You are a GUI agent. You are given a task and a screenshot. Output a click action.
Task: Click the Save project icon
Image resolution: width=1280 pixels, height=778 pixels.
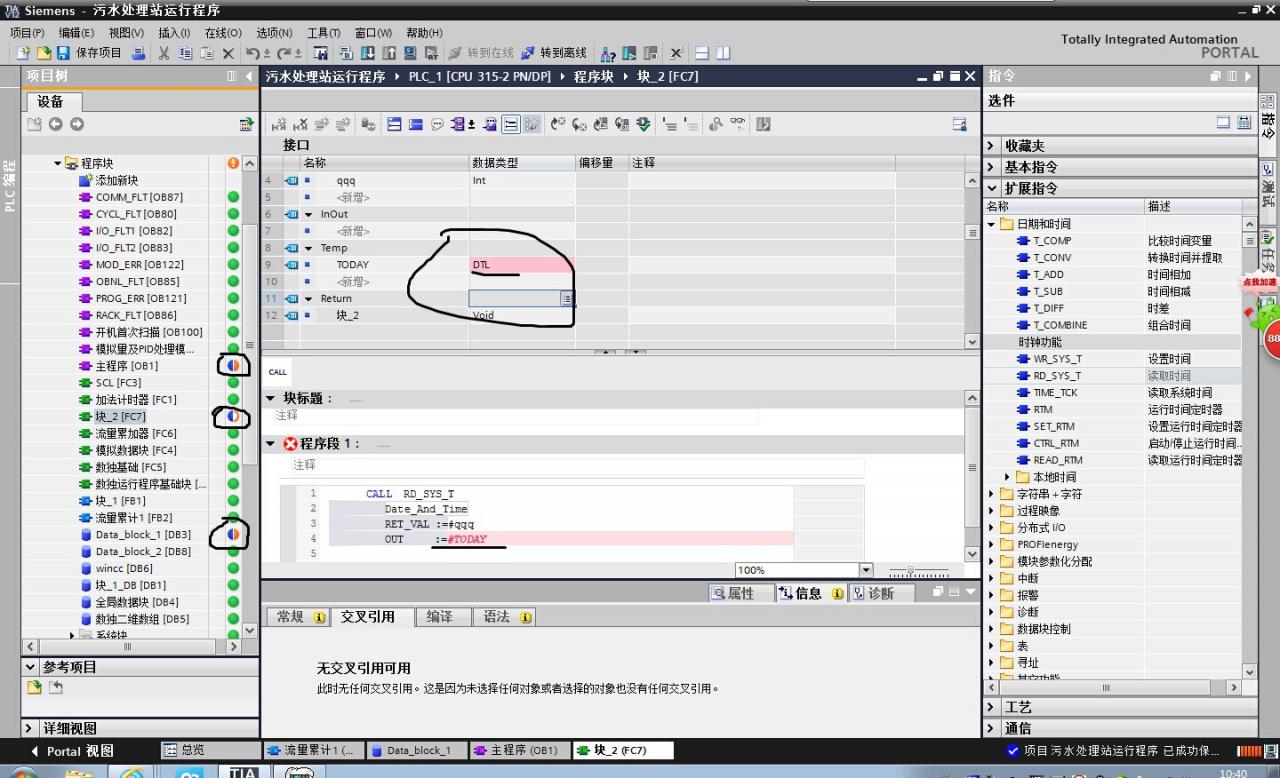(63, 53)
